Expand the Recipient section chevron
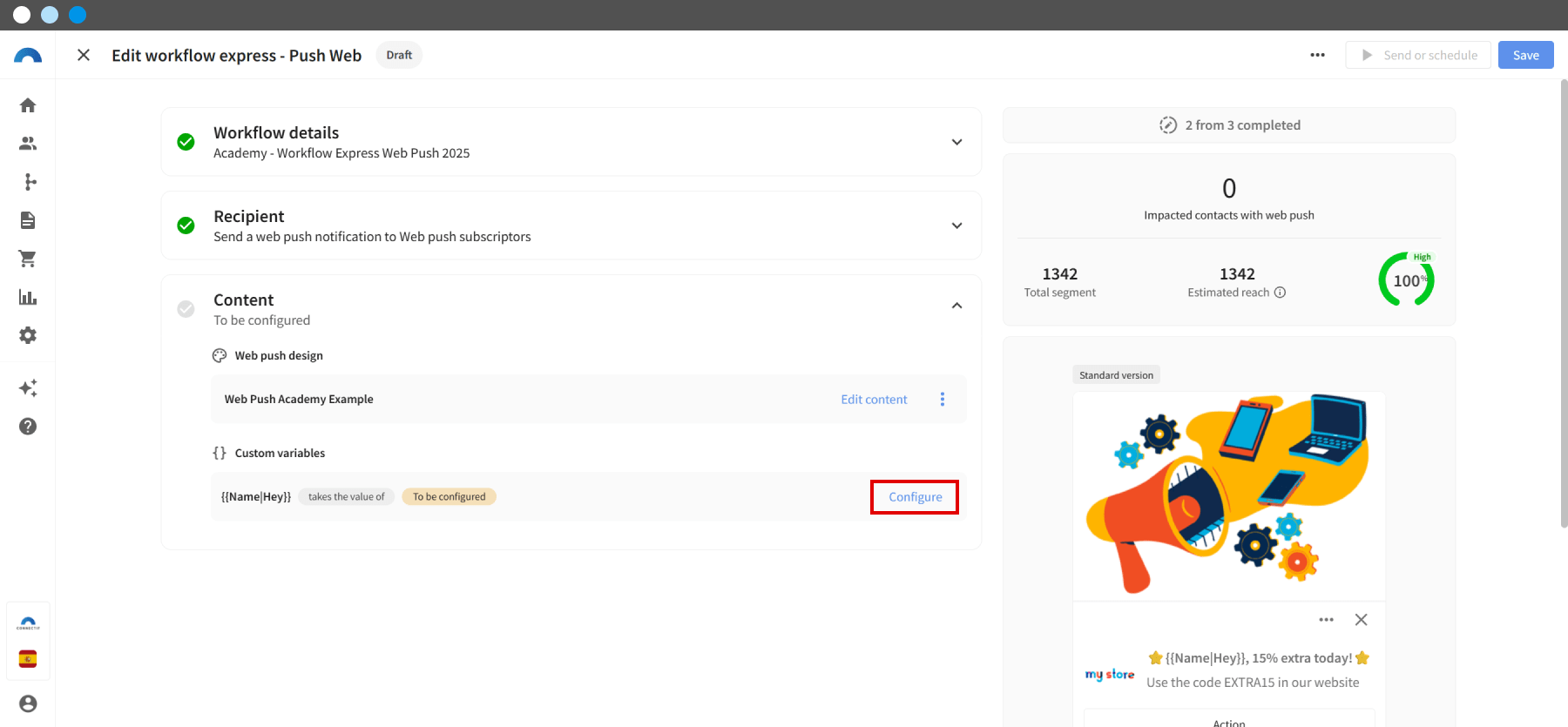This screenshot has width=1568, height=727. pos(956,226)
